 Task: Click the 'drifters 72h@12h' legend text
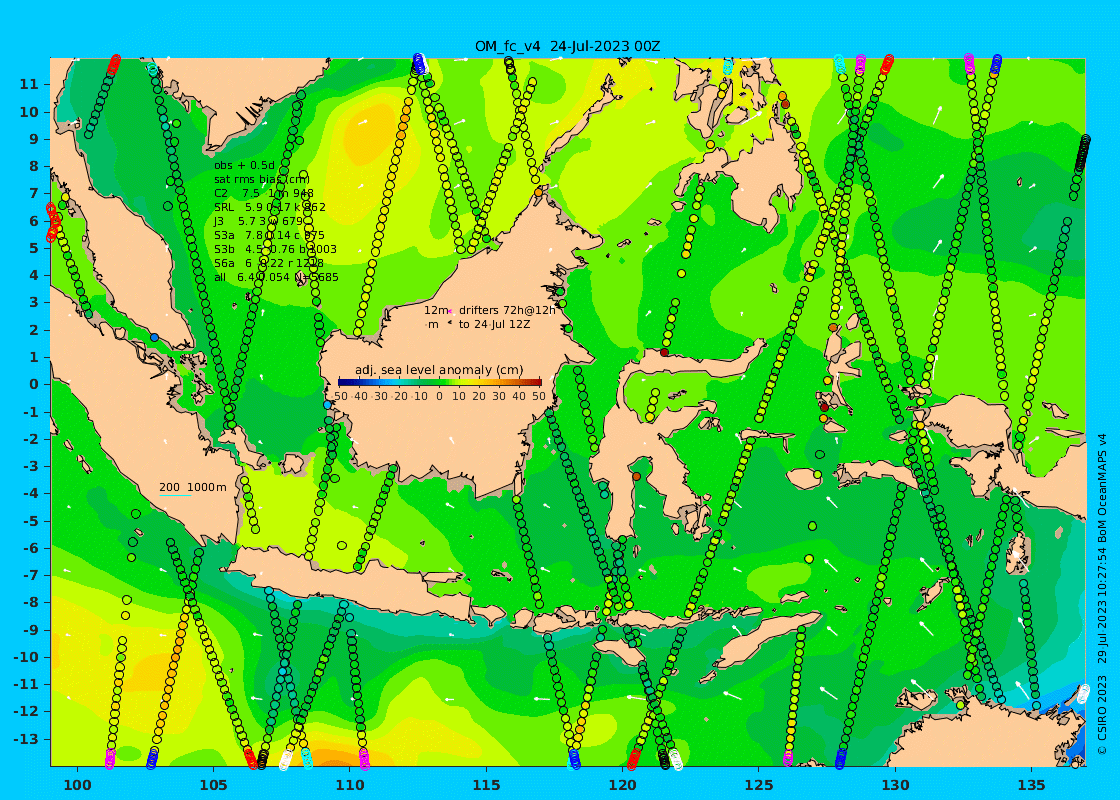click(x=507, y=311)
